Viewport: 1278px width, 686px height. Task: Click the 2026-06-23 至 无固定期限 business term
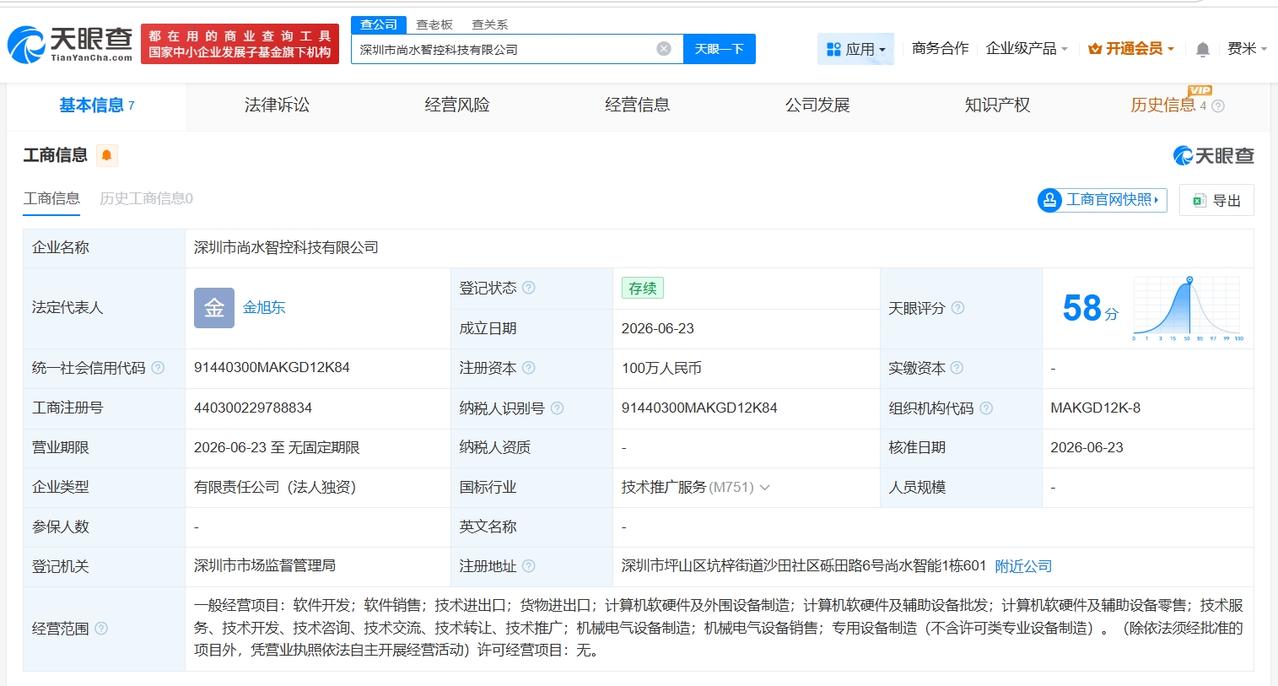tap(277, 448)
